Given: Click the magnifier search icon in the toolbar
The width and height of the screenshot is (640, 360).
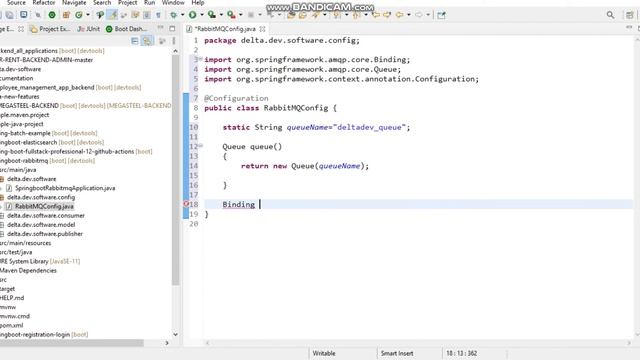Looking at the screenshot, I should click(610, 15).
